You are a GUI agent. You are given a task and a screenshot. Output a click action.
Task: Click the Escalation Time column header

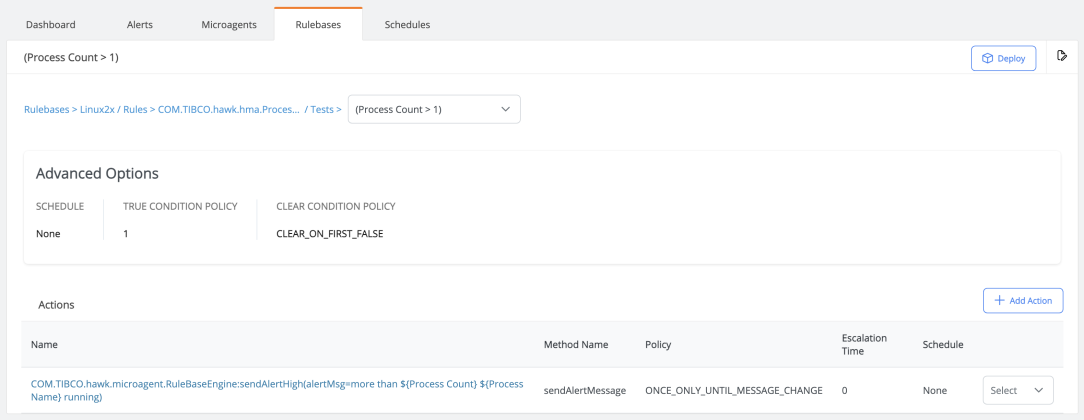[x=864, y=344]
